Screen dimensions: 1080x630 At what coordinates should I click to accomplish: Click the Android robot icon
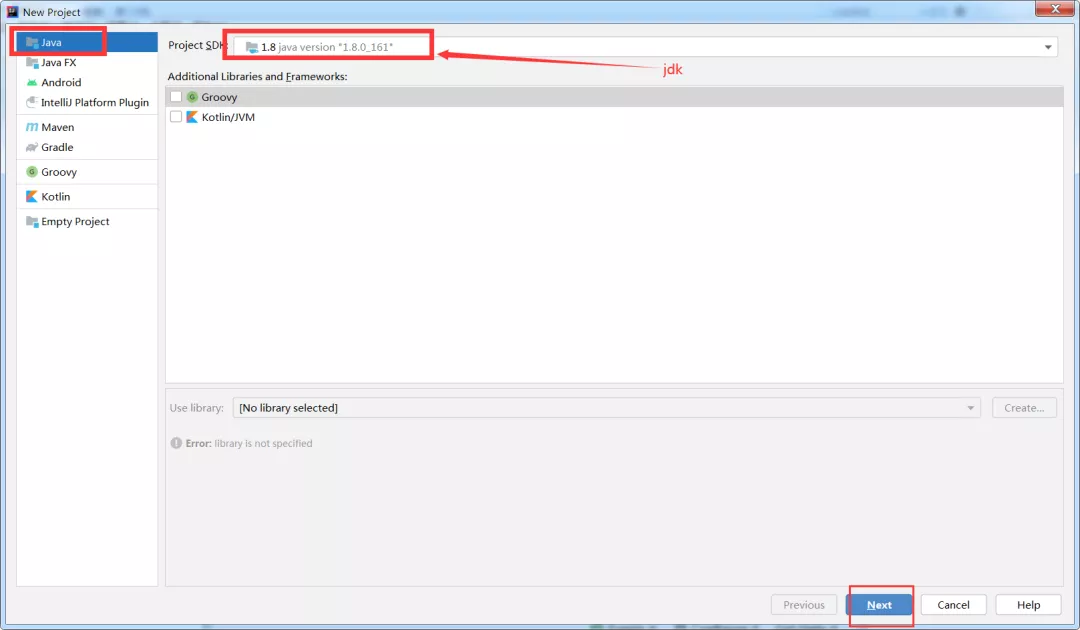click(32, 83)
